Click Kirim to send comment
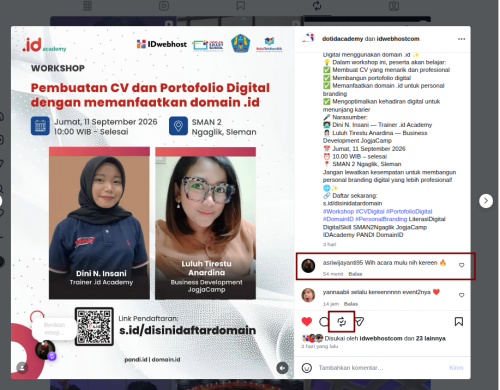Image resolution: width=500 pixels, height=390 pixels. [456, 368]
